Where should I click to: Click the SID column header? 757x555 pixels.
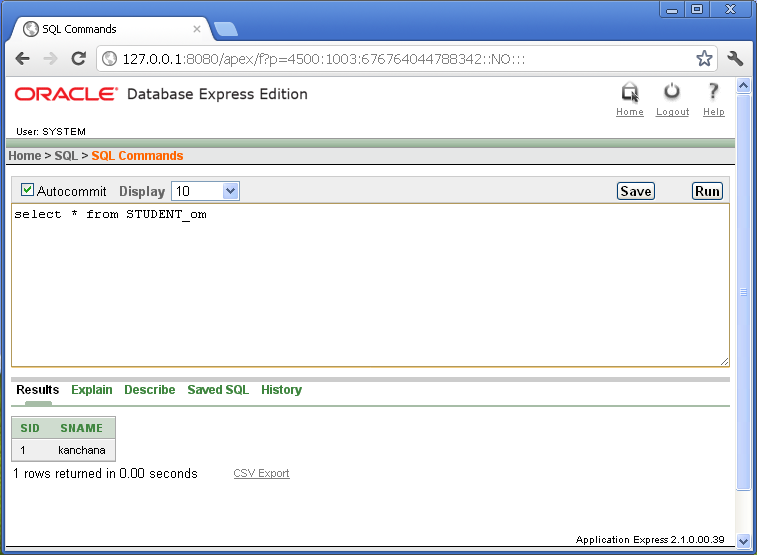pos(30,428)
